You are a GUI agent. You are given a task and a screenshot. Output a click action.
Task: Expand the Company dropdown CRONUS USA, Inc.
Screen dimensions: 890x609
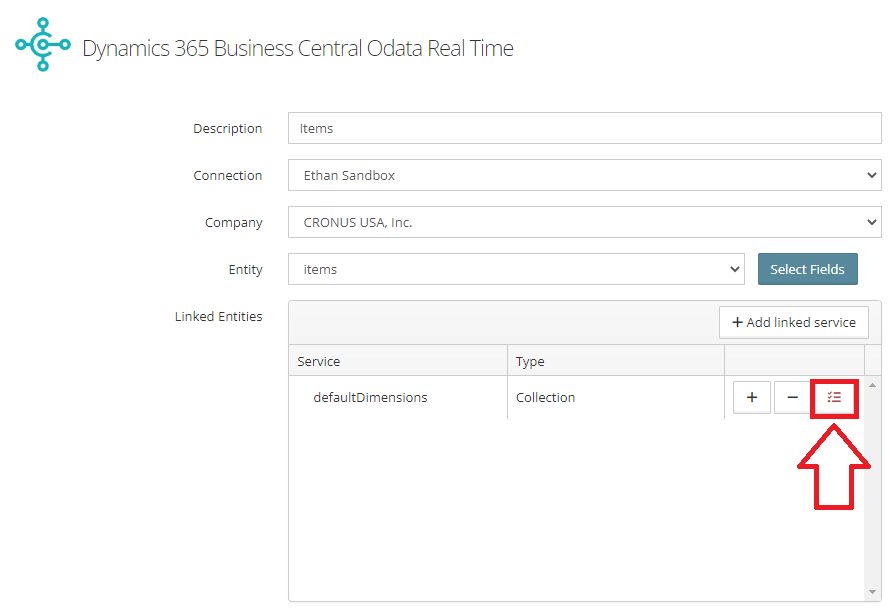click(585, 222)
